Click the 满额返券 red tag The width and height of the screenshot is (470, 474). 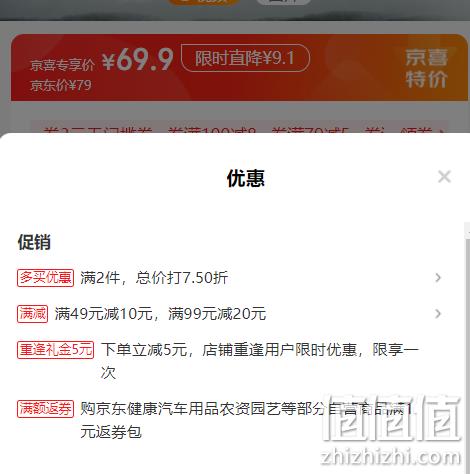click(x=45, y=409)
